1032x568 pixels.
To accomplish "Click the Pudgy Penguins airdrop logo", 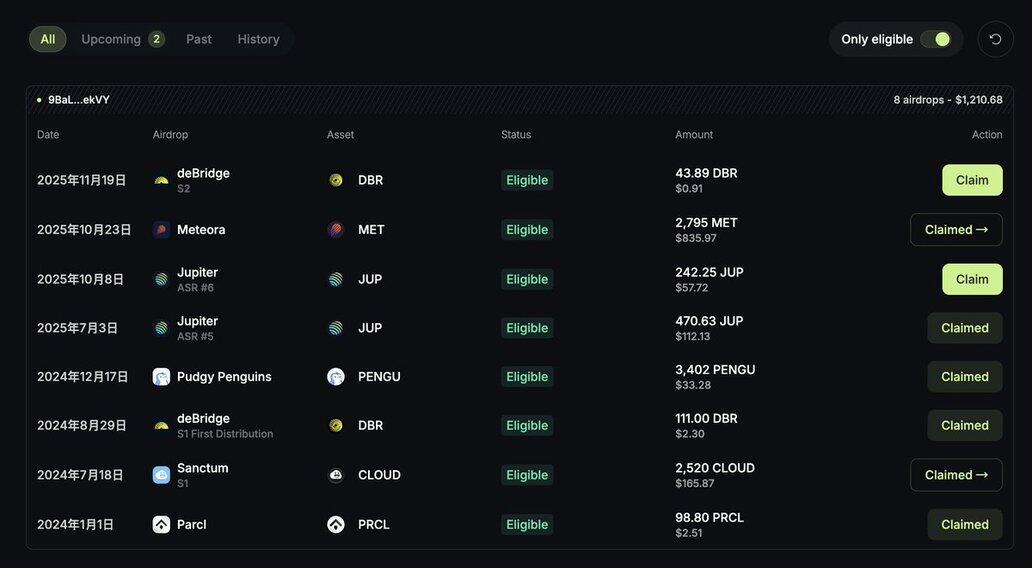I will [x=161, y=377].
